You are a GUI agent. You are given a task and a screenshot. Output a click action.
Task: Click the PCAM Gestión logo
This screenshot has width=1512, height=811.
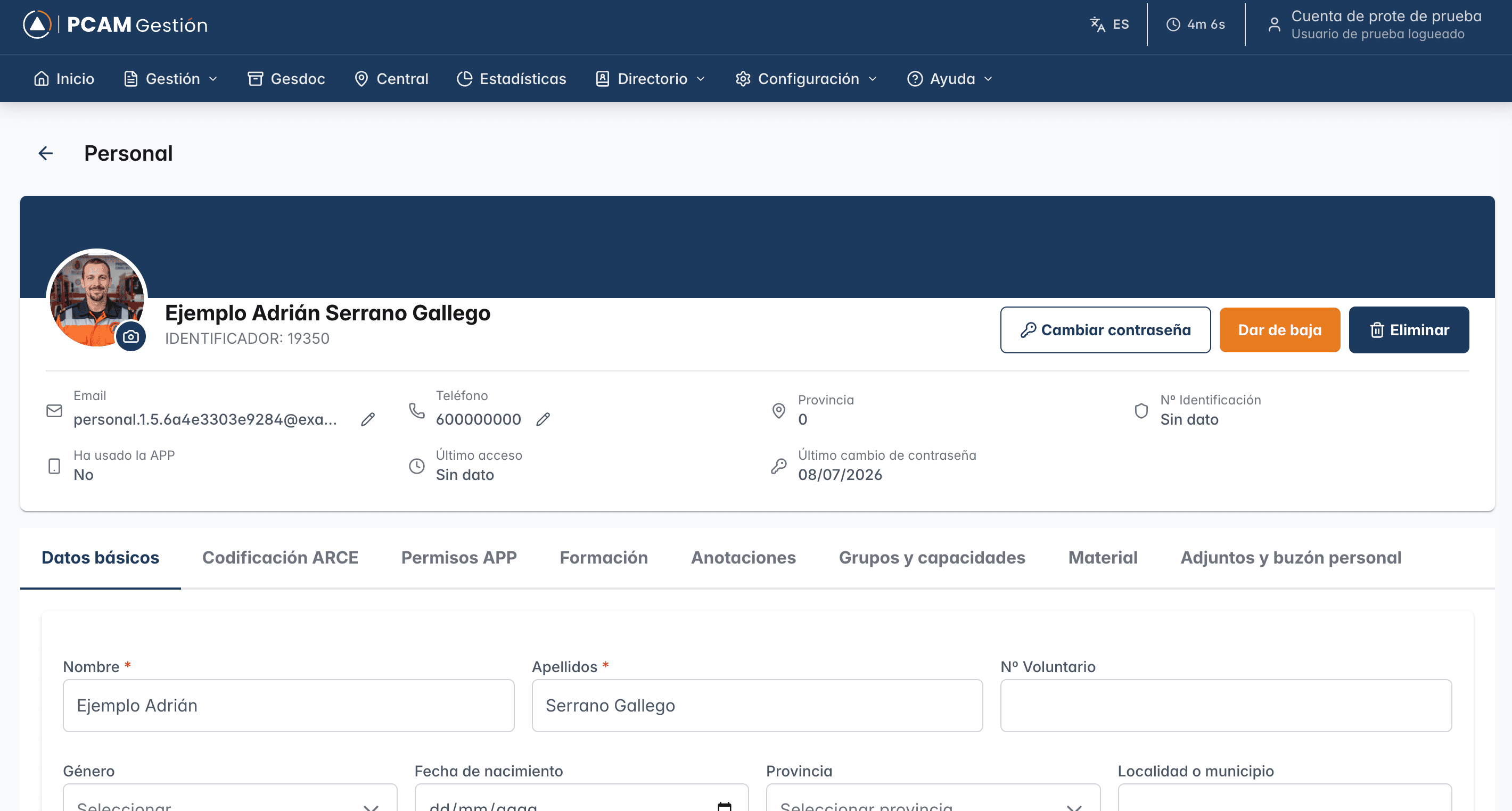click(115, 24)
